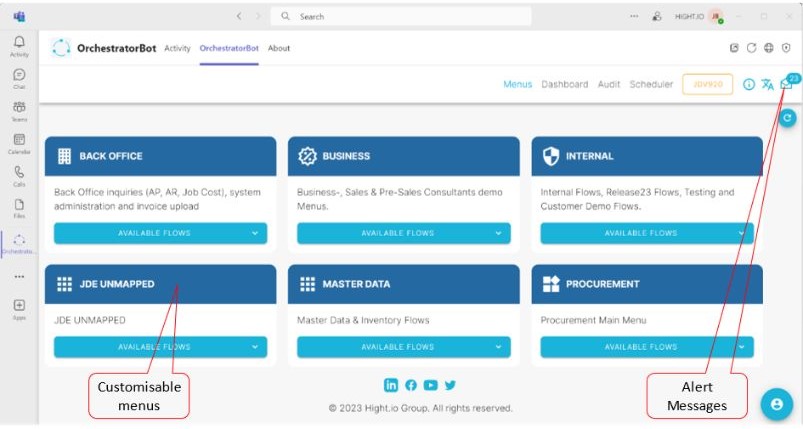The height and width of the screenshot is (429, 803).
Task: Open the info icon in top bar
Action: (x=749, y=84)
